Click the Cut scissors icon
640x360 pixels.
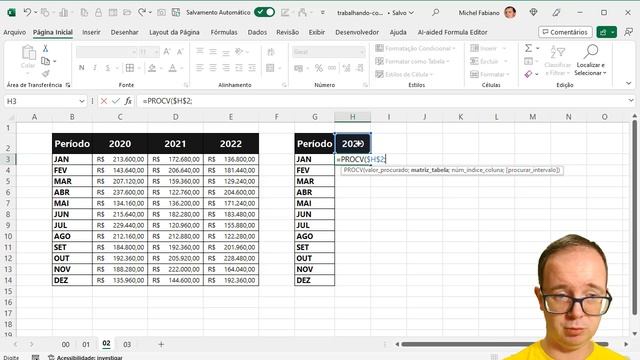click(x=46, y=49)
